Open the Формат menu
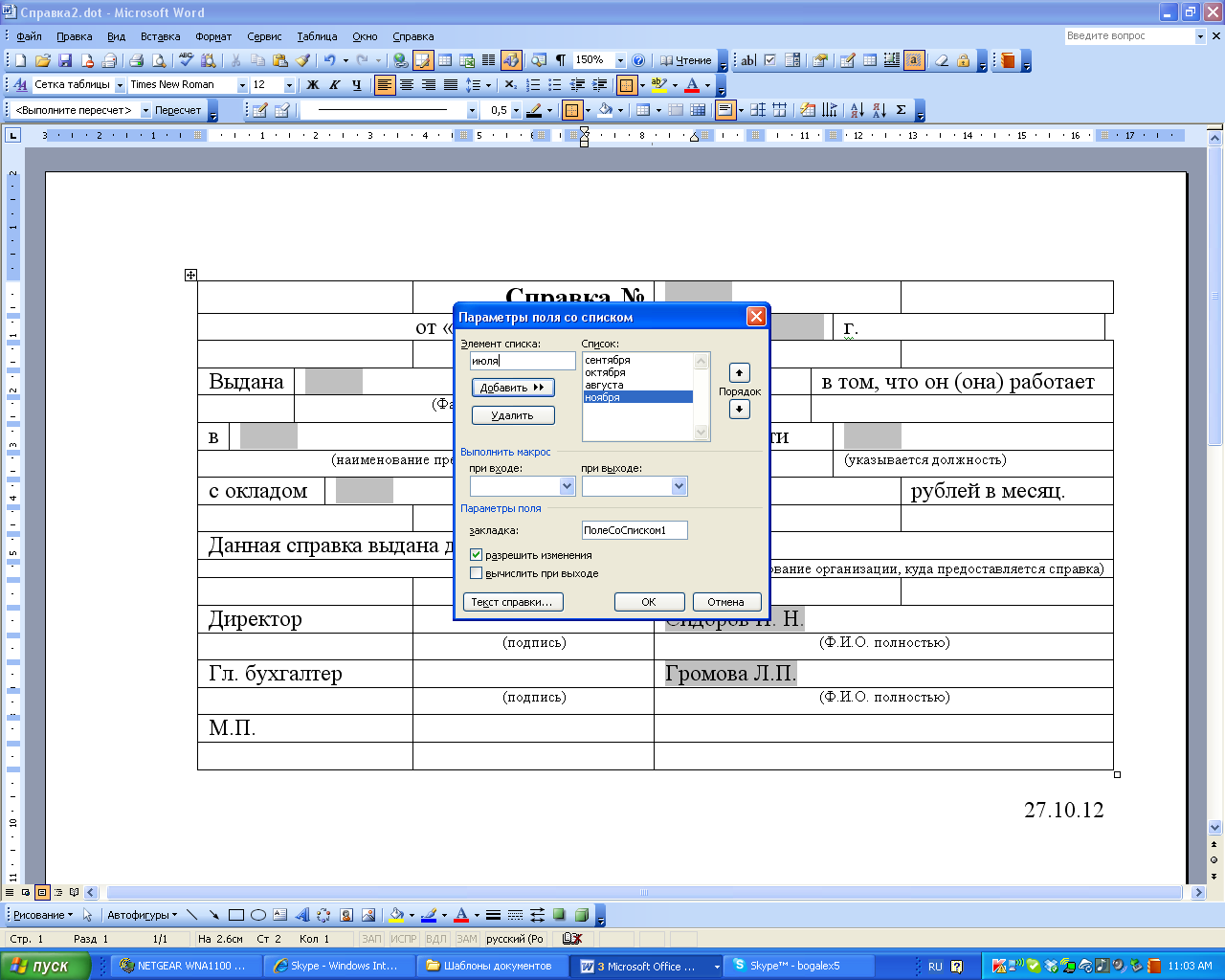 (213, 36)
